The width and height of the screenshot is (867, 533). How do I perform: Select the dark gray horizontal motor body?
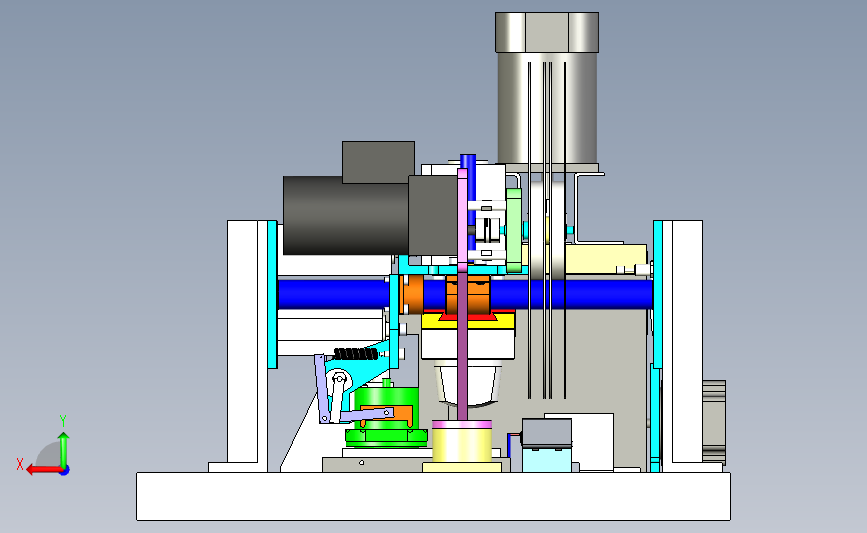coord(346,216)
